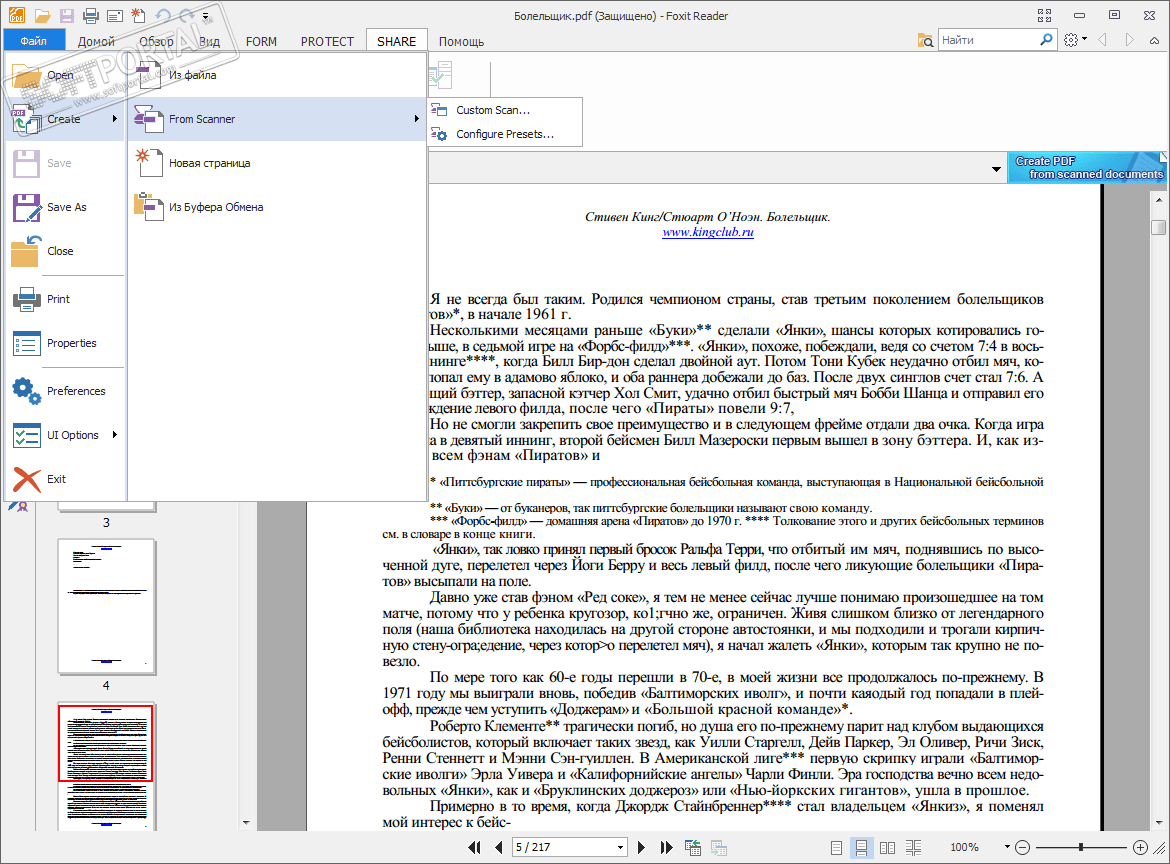1170x864 pixels.
Task: Type in the Найти search field
Action: [988, 40]
